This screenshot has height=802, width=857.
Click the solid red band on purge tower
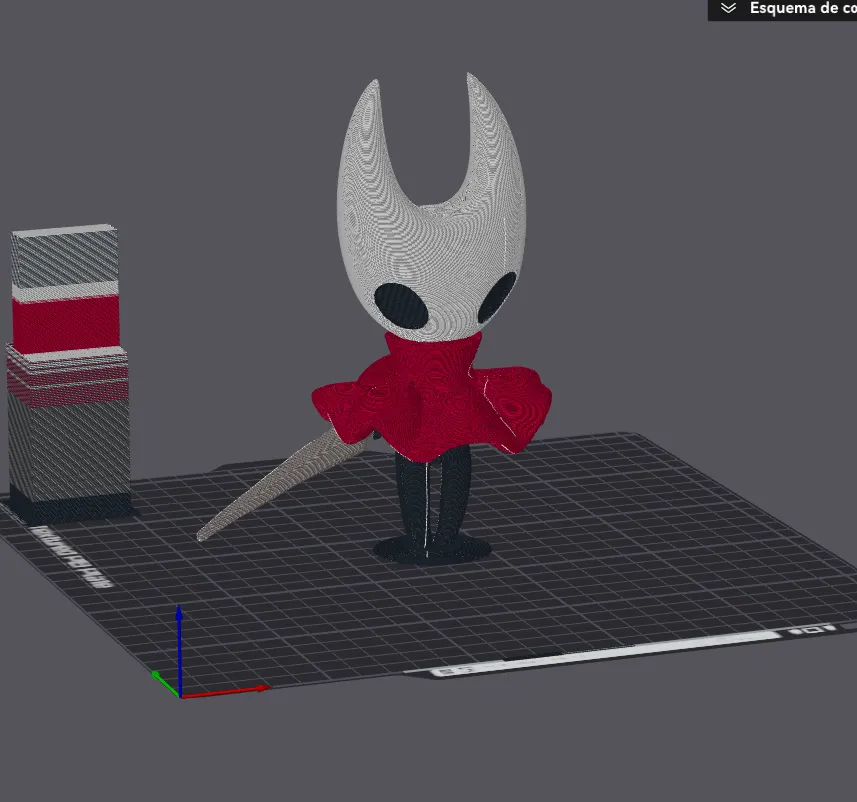pyautogui.click(x=66, y=323)
